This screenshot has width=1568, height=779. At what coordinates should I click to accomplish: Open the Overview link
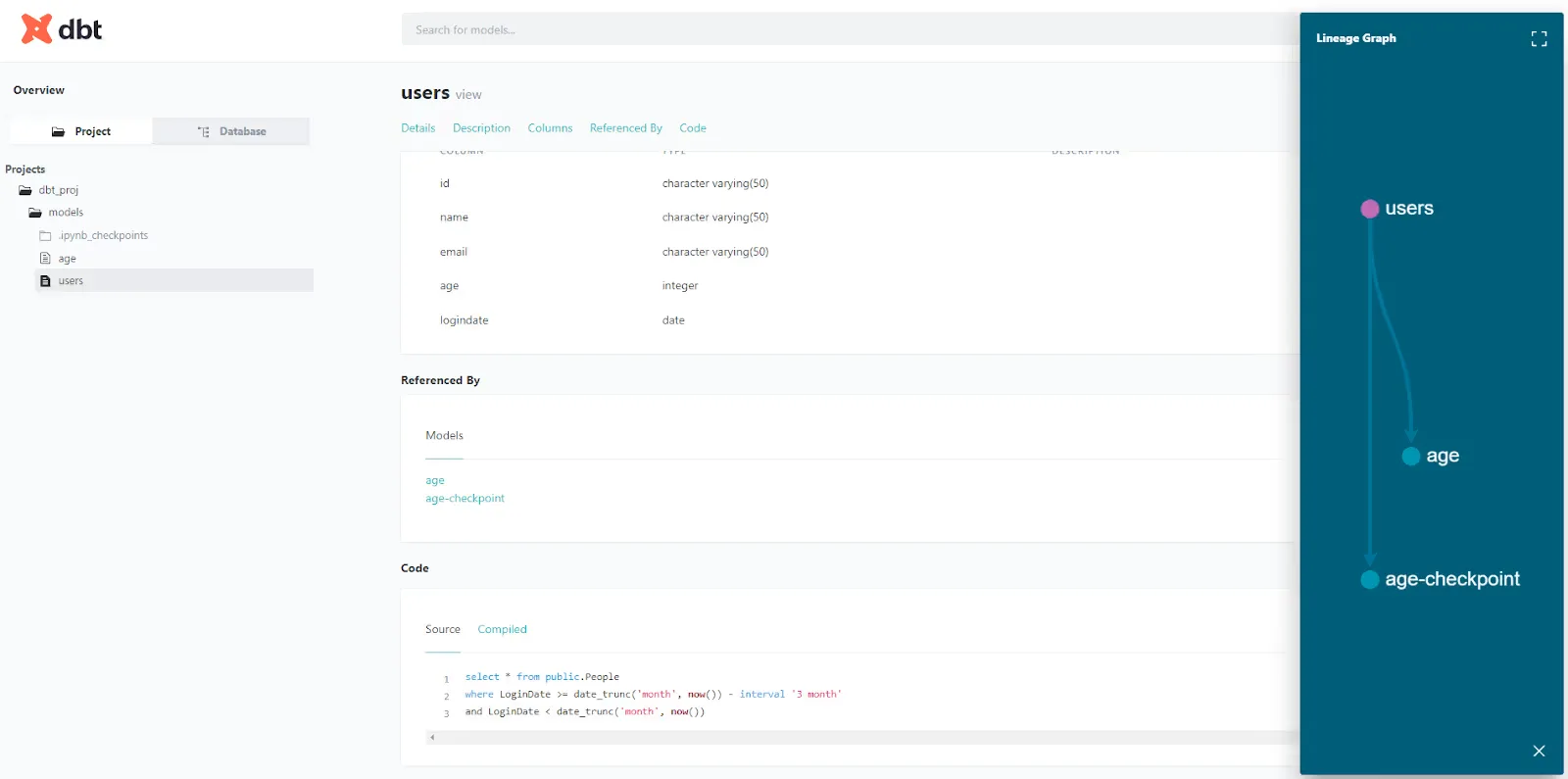tap(39, 90)
